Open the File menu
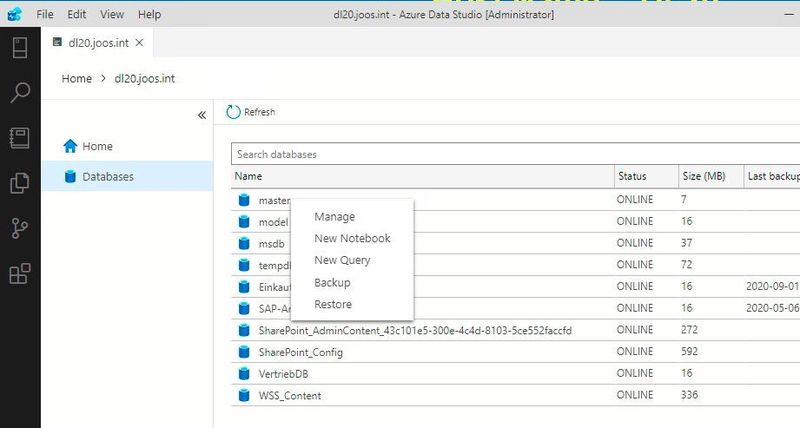The height and width of the screenshot is (428, 800). (x=45, y=14)
